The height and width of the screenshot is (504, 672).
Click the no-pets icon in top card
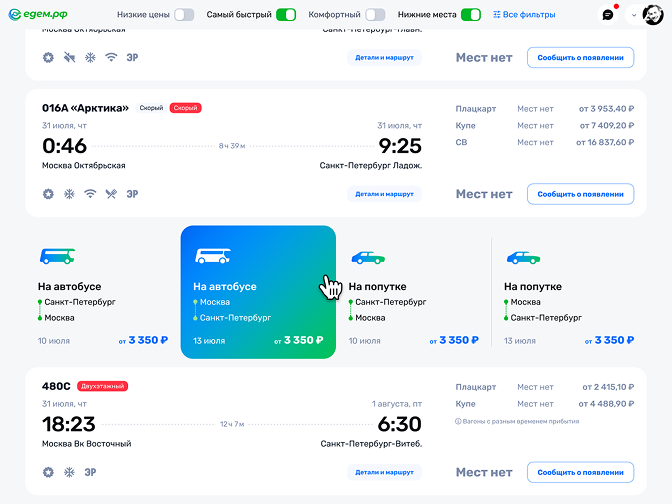pos(69,57)
